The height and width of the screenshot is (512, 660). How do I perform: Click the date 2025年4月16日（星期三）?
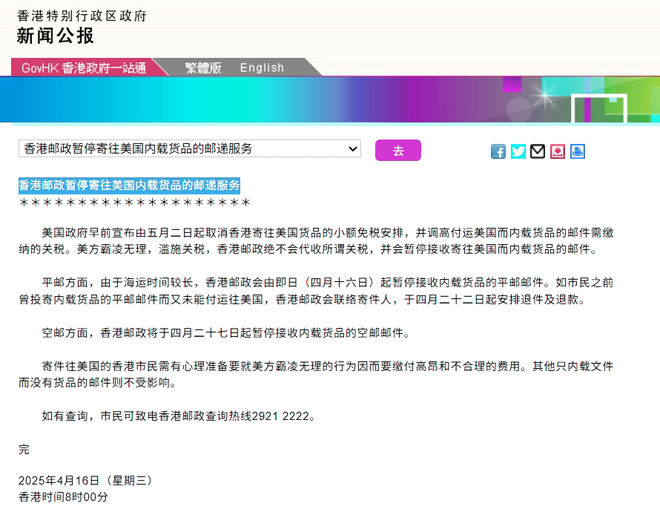coord(85,480)
